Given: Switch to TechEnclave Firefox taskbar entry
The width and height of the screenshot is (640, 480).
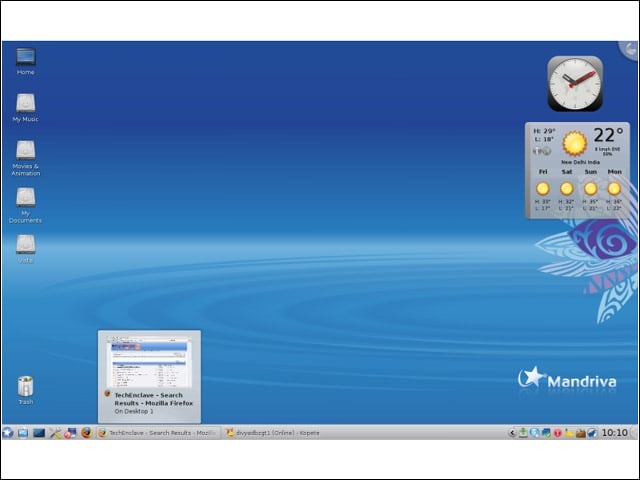Looking at the screenshot, I should (x=158, y=433).
